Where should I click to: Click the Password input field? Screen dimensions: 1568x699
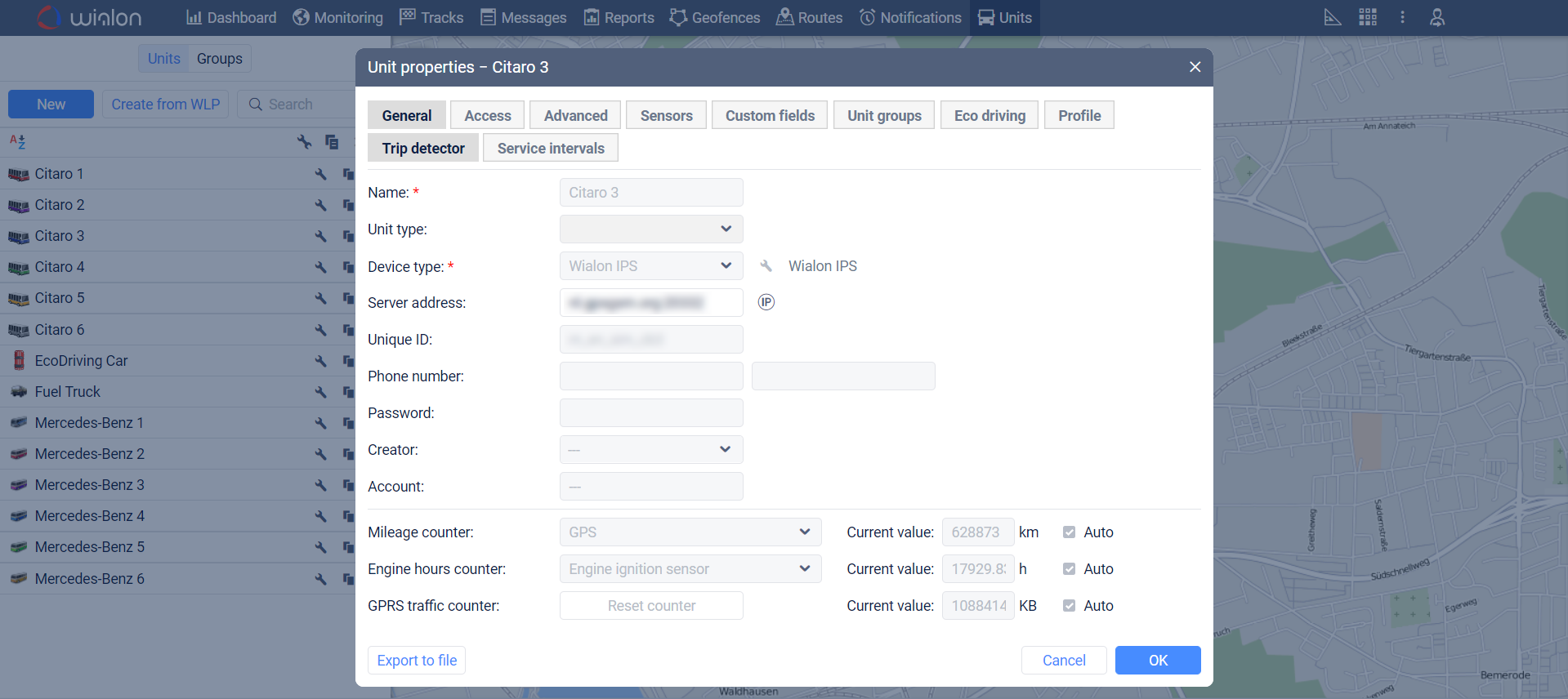[651, 413]
